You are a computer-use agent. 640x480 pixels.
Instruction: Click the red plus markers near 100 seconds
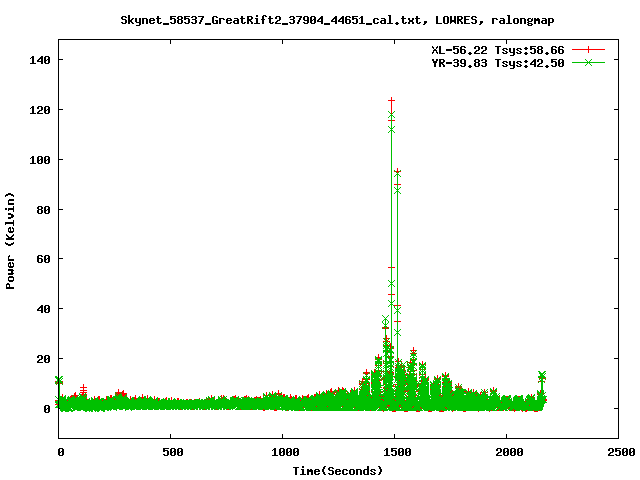[83, 390]
